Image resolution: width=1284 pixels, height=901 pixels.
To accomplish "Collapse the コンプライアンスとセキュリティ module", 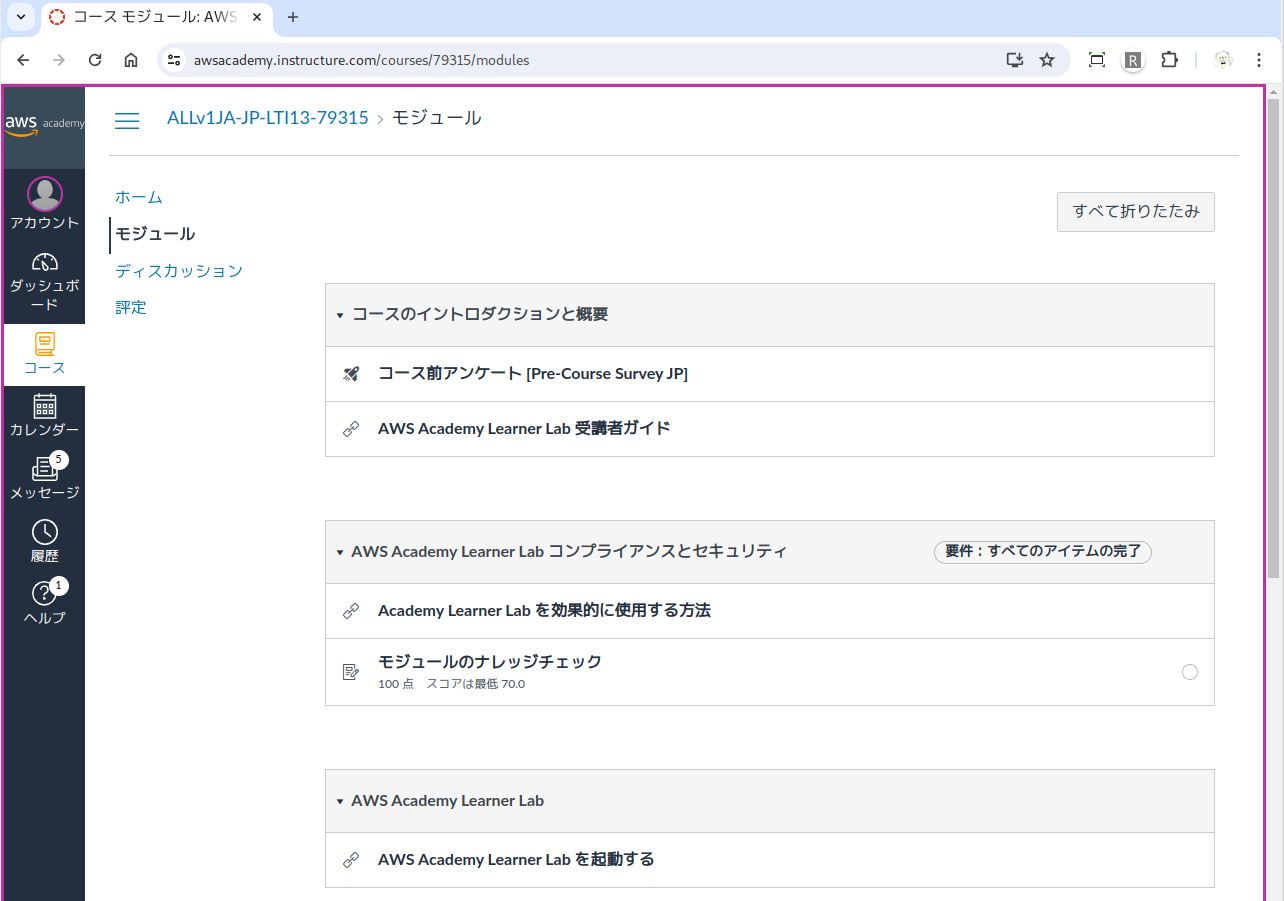I will [x=340, y=552].
